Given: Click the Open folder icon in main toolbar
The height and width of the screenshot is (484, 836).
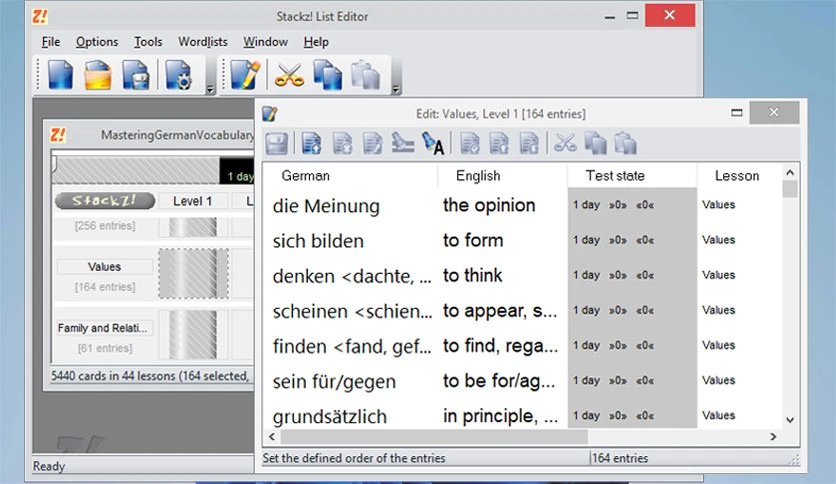Looking at the screenshot, I should pos(98,75).
